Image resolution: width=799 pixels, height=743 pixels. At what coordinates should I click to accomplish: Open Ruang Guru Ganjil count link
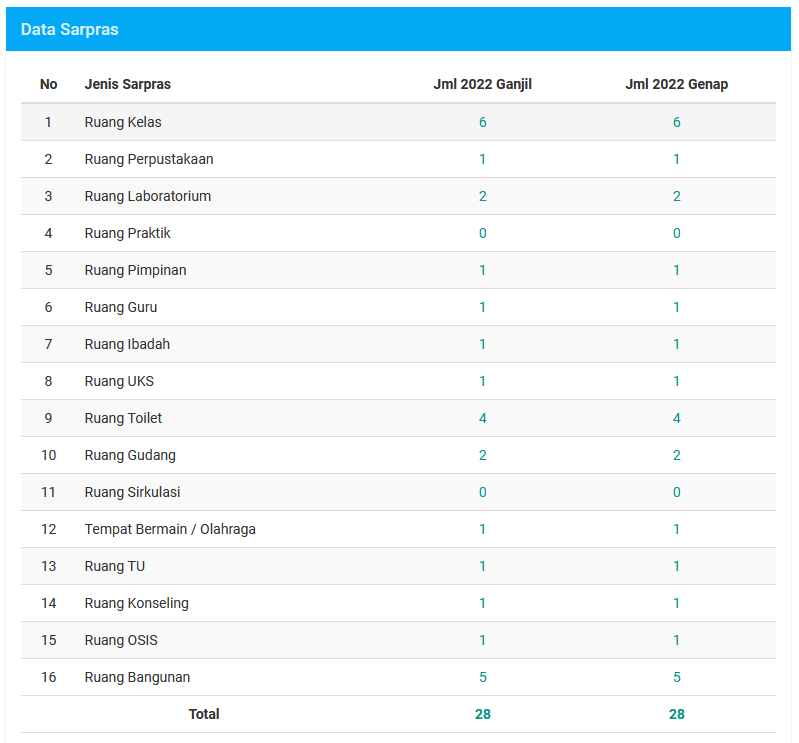tap(483, 307)
